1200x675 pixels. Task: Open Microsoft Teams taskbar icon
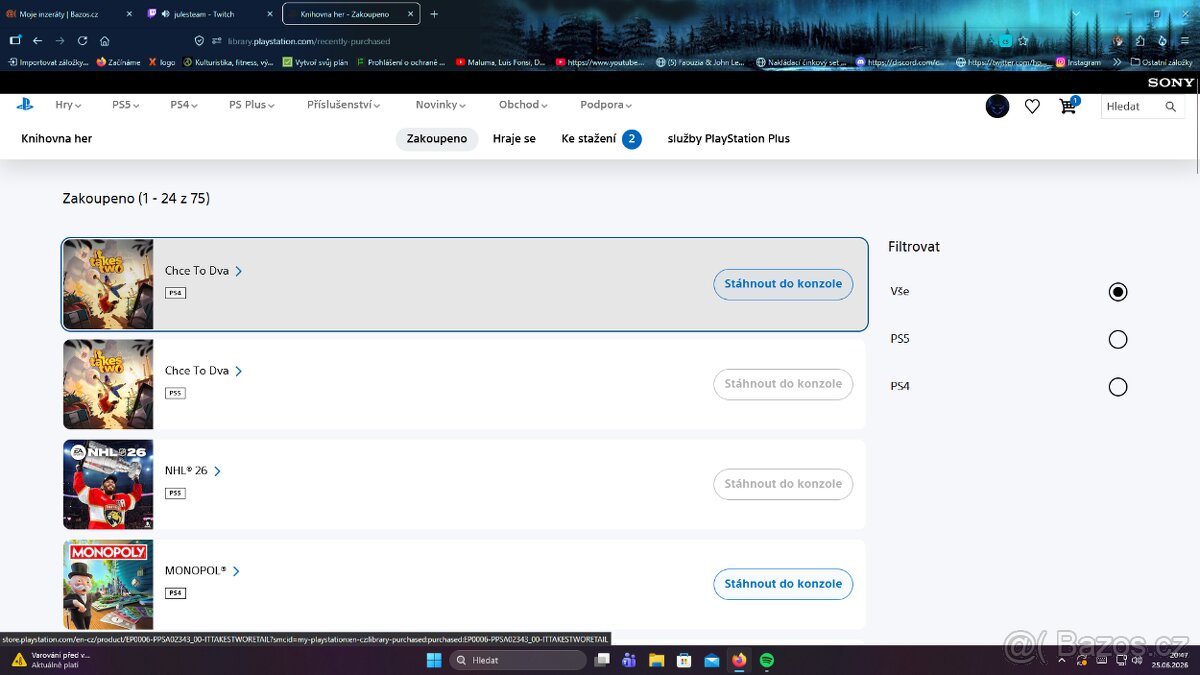[629, 660]
